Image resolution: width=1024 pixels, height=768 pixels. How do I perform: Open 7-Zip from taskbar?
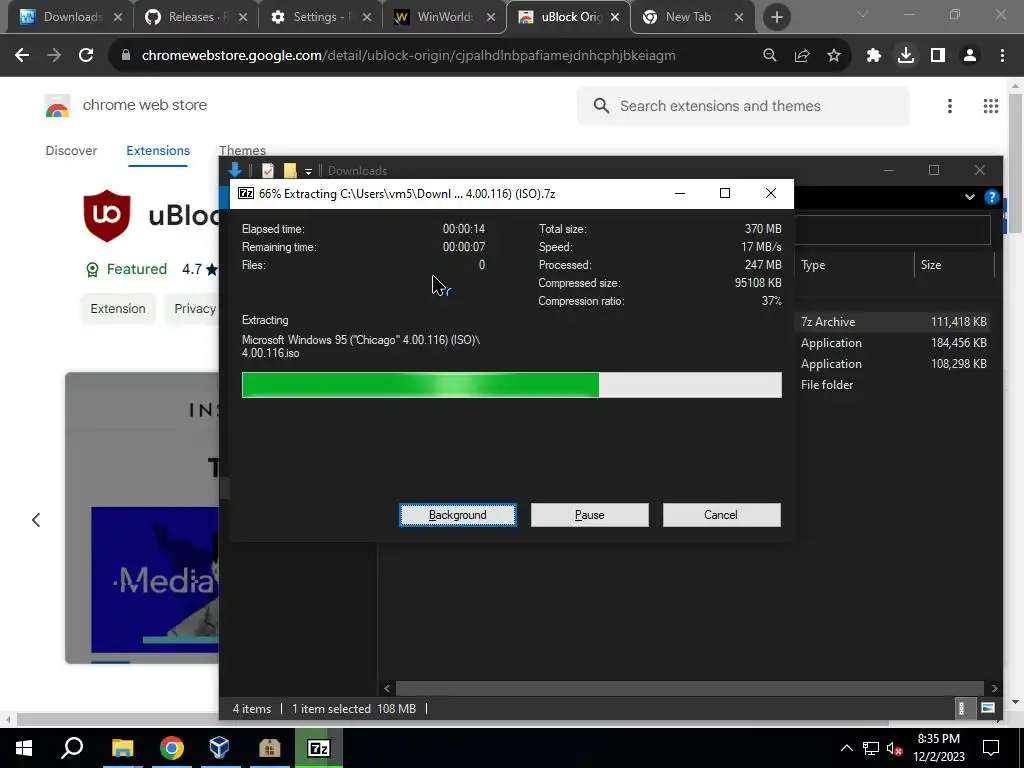pyautogui.click(x=318, y=748)
